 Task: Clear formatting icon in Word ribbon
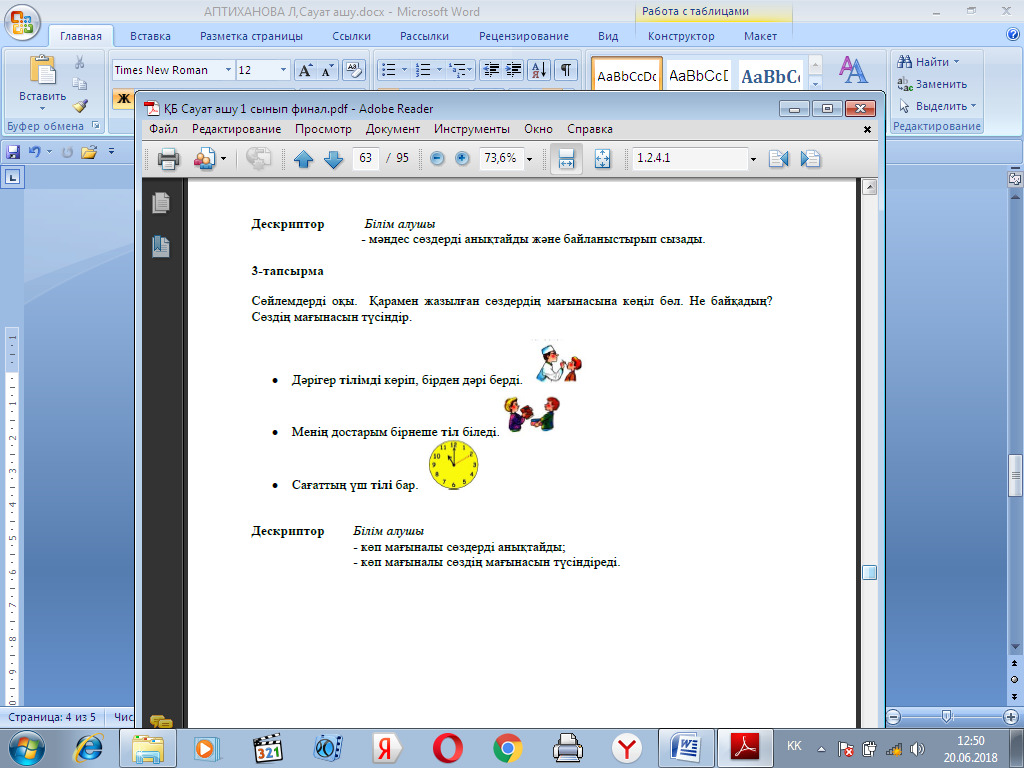click(x=353, y=70)
